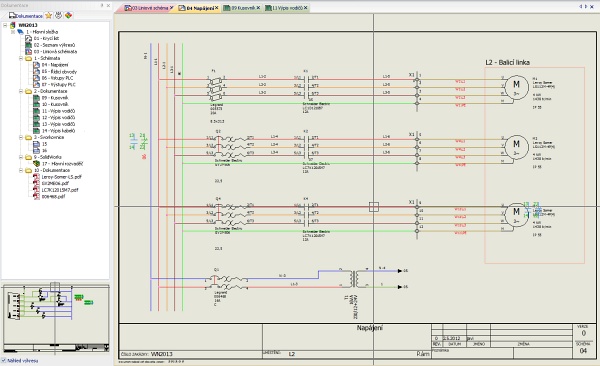This screenshot has height=366, width=600.
Task: Select the top motor M symbol
Action: (516, 88)
